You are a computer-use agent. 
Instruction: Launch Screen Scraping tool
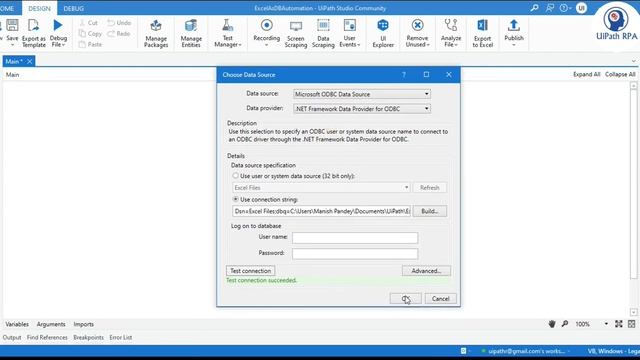(296, 33)
